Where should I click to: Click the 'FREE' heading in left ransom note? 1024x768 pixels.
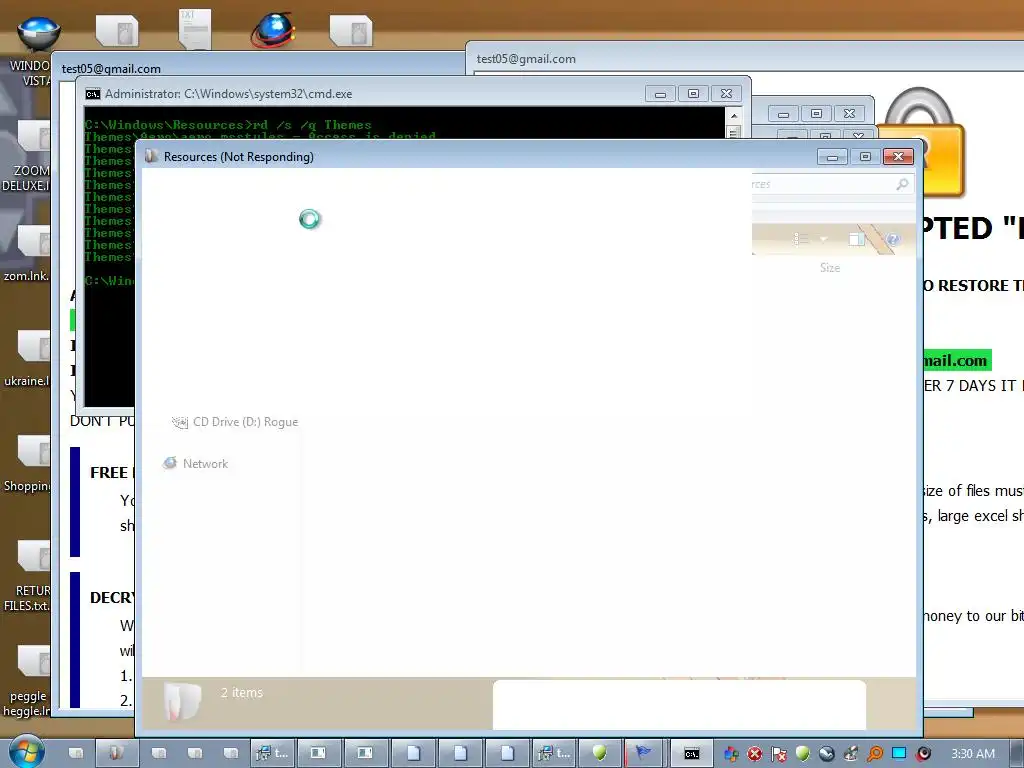point(109,473)
